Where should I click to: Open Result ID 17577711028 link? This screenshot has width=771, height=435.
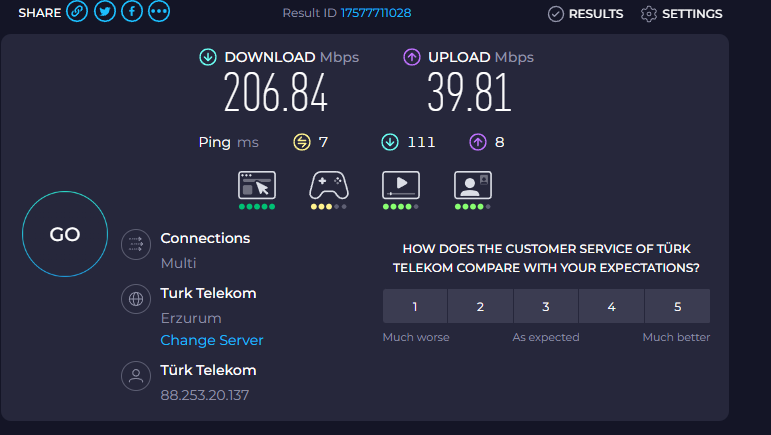[x=376, y=13]
